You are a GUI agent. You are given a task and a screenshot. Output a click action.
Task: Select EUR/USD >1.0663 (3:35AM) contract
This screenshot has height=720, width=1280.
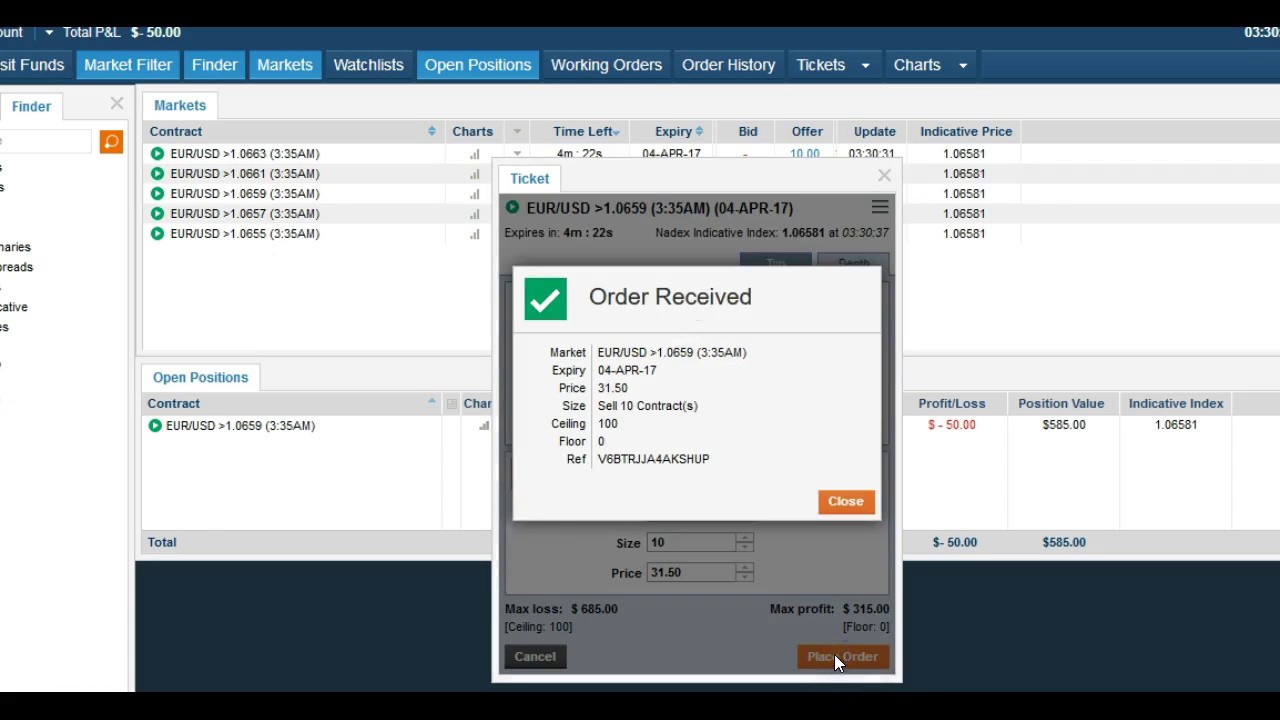pyautogui.click(x=245, y=154)
